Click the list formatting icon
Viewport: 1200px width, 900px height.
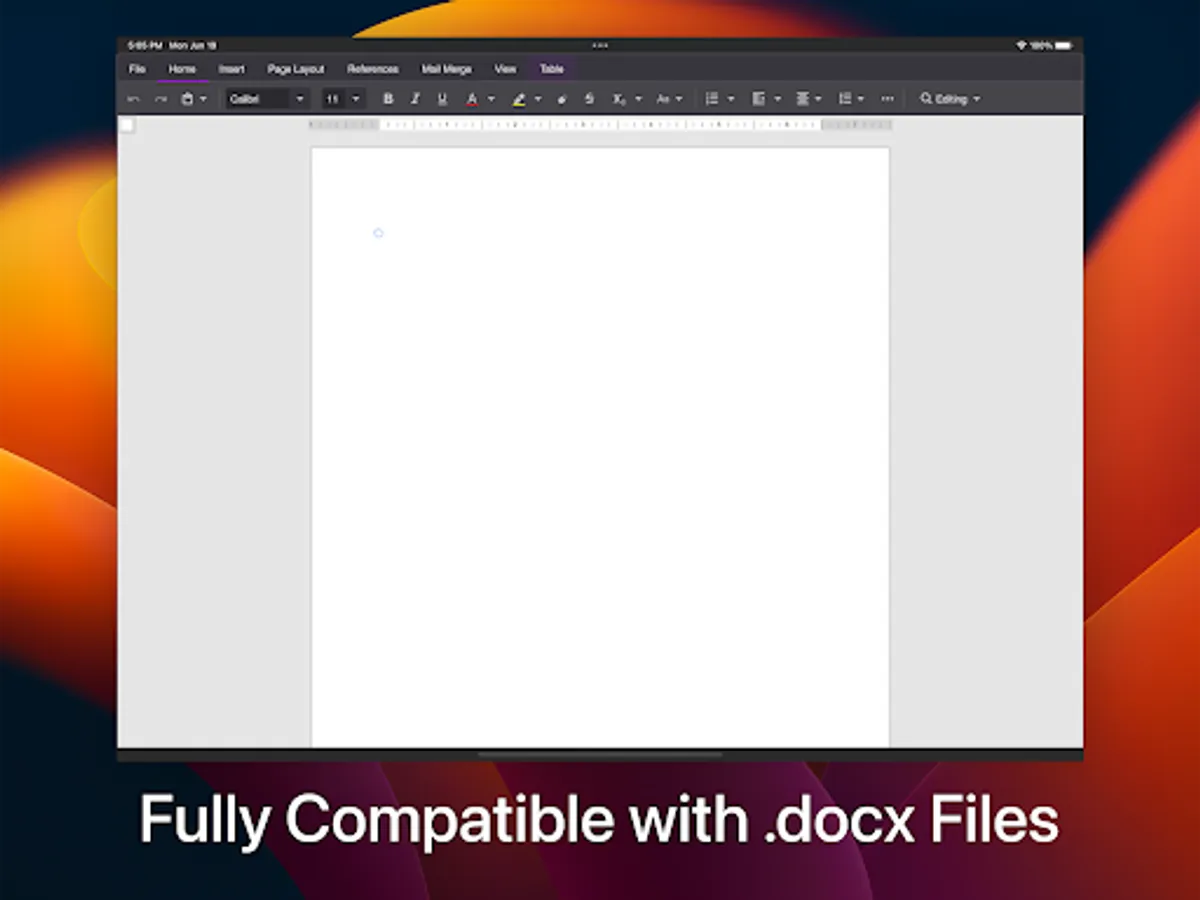pyautogui.click(x=712, y=99)
